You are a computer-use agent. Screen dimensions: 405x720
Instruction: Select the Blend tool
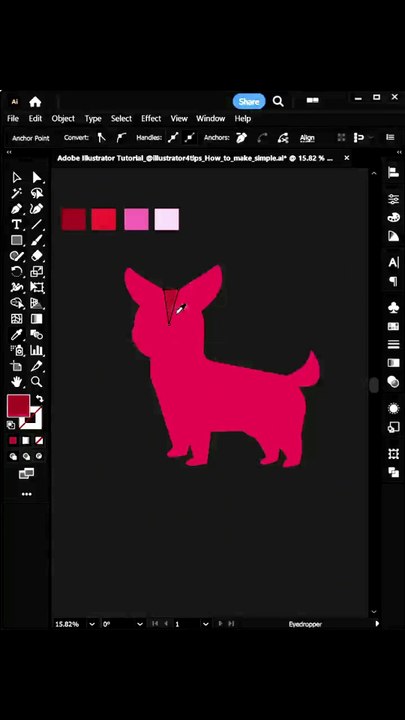point(37,334)
